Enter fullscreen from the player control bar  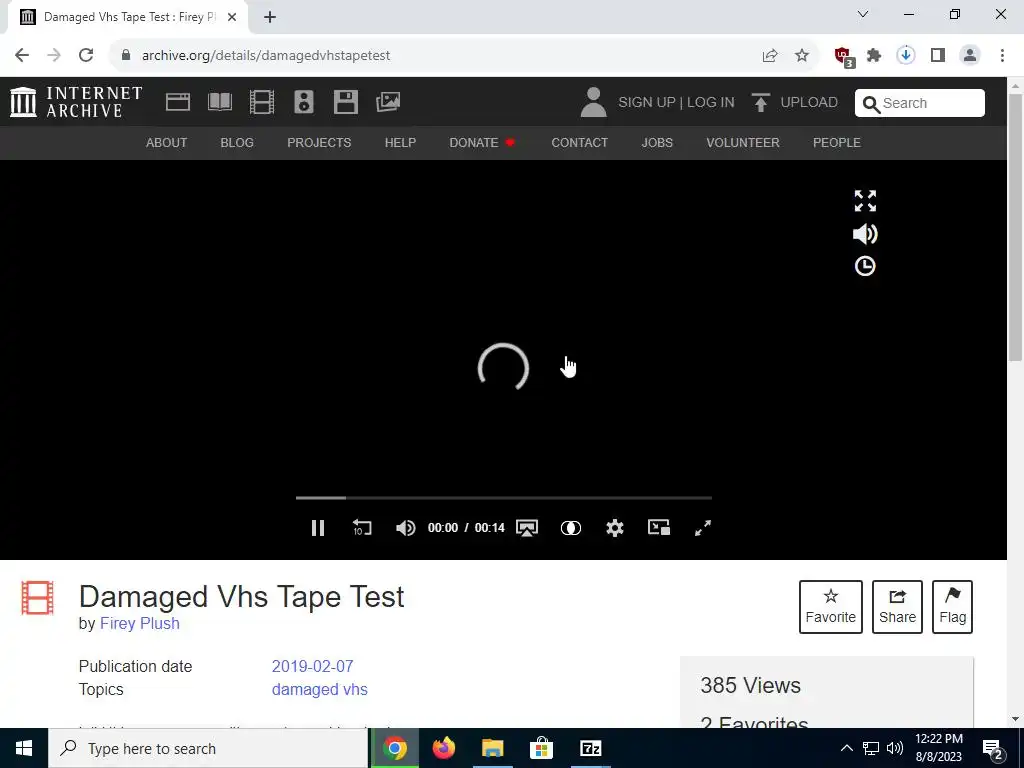point(703,528)
